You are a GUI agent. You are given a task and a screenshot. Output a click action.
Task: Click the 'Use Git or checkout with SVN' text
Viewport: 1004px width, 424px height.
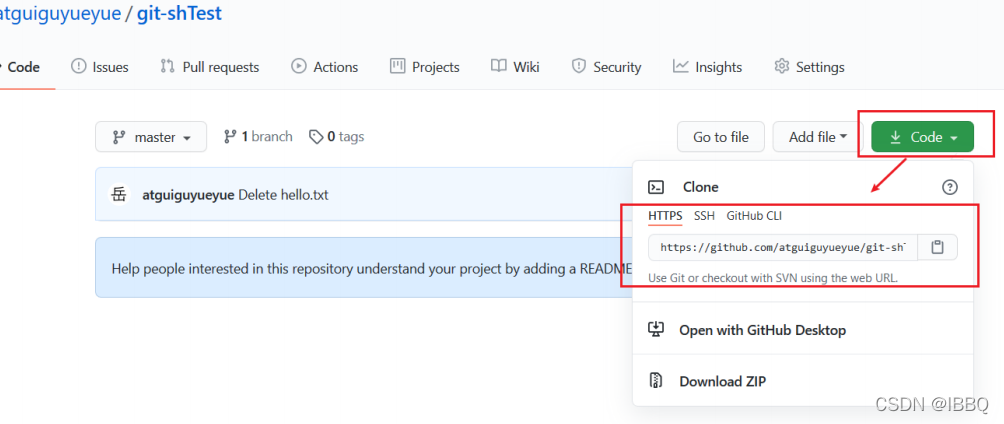coord(773,278)
